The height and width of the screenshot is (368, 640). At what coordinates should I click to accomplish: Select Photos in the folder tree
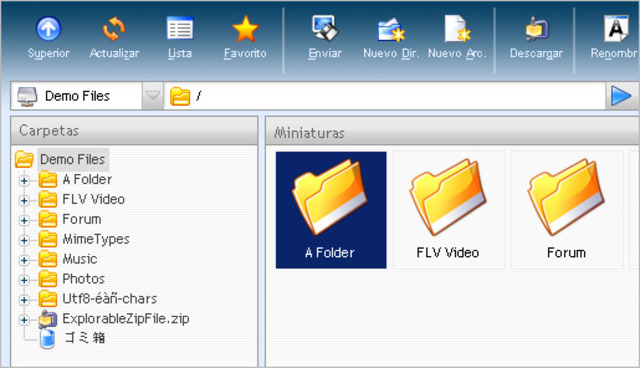click(84, 279)
